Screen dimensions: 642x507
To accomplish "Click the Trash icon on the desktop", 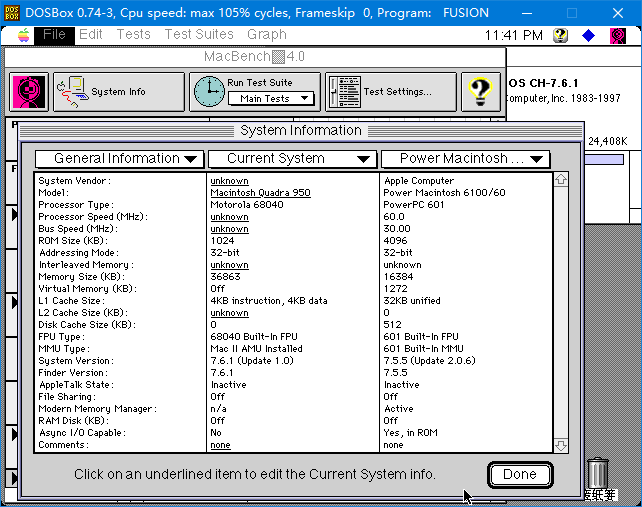I will click(x=598, y=473).
